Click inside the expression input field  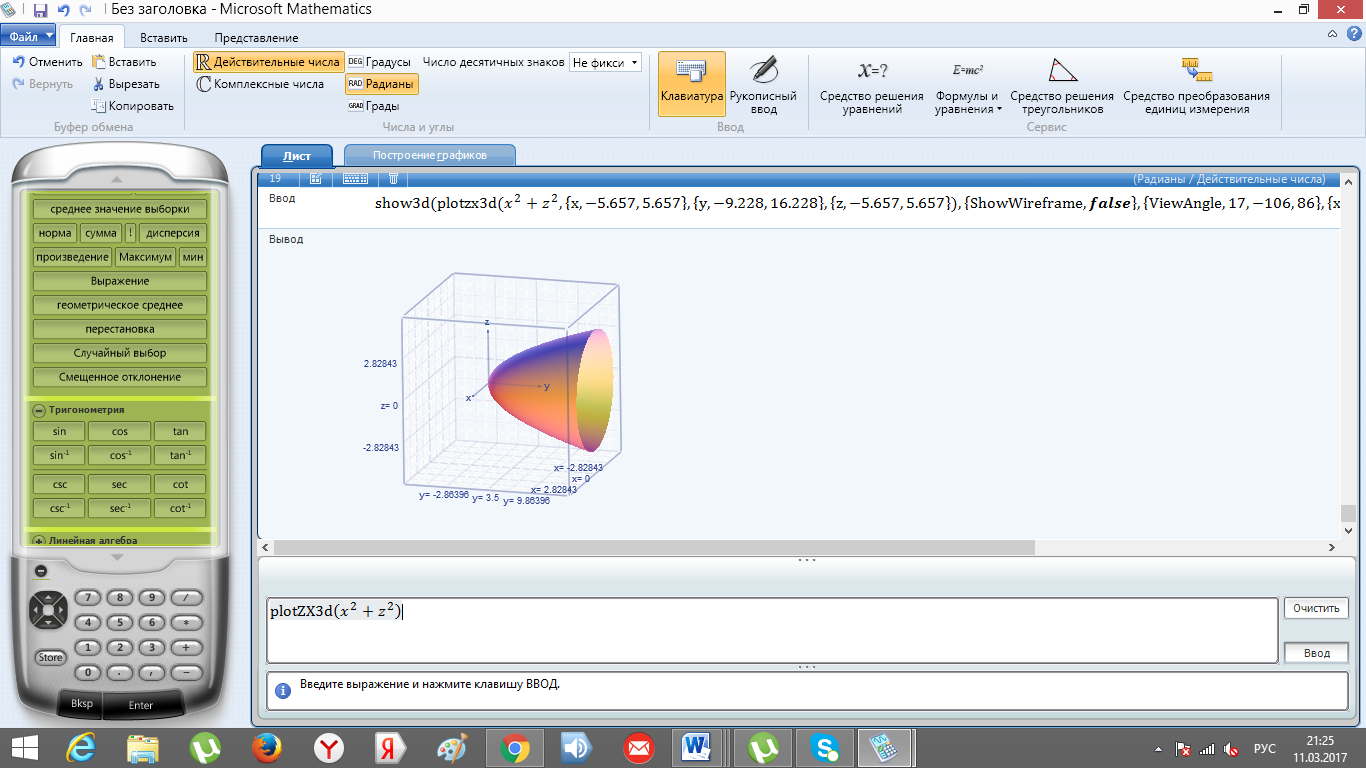point(772,630)
